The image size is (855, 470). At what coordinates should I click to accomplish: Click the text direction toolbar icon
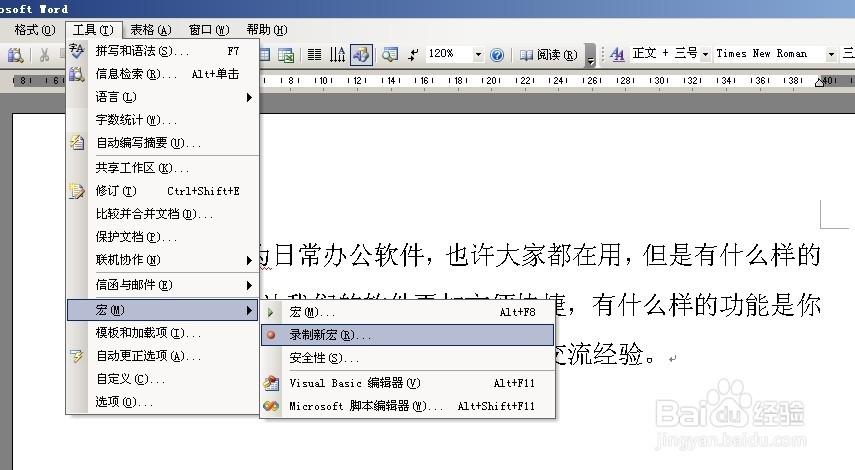click(338, 55)
